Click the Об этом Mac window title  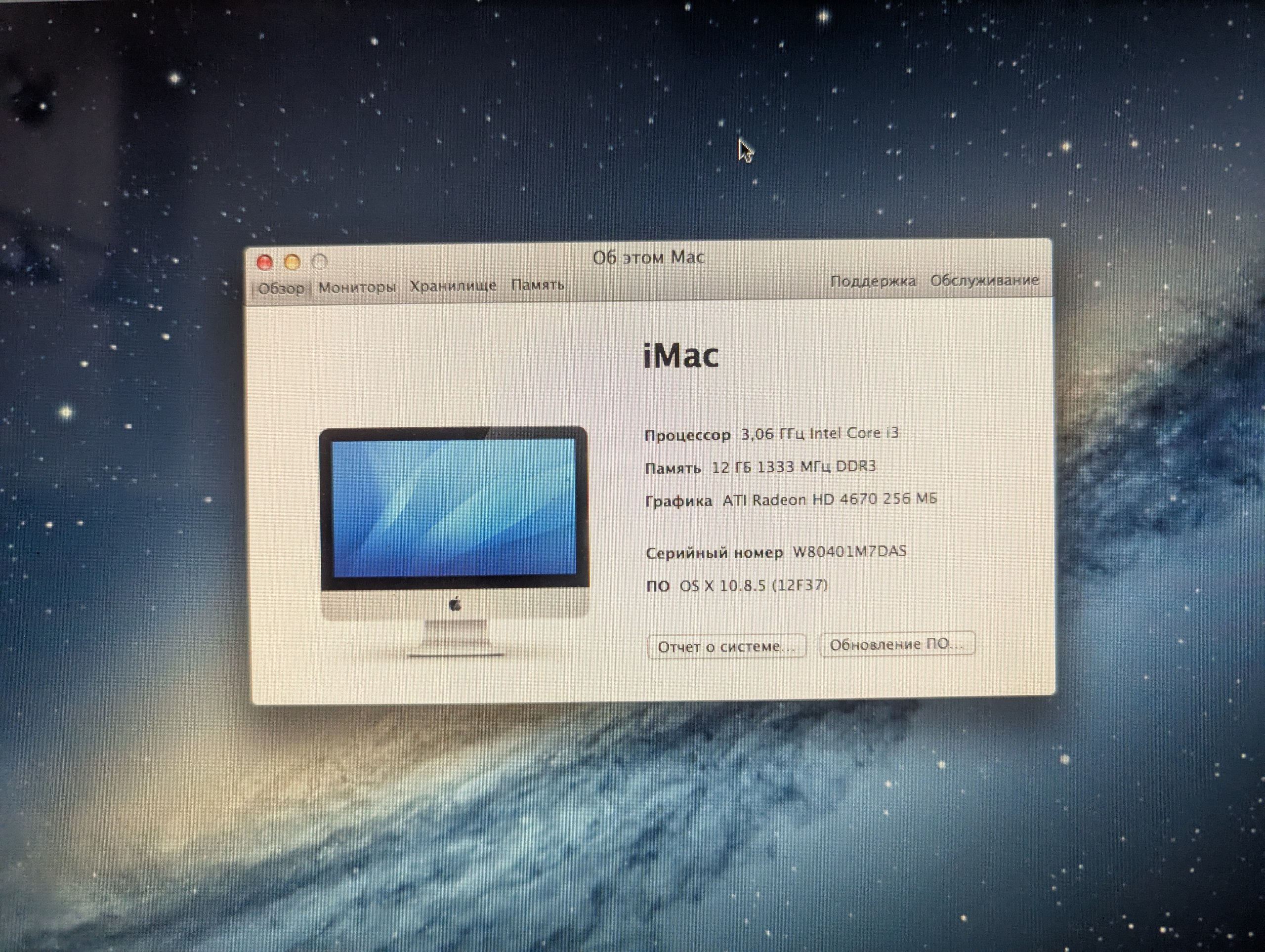[x=648, y=258]
